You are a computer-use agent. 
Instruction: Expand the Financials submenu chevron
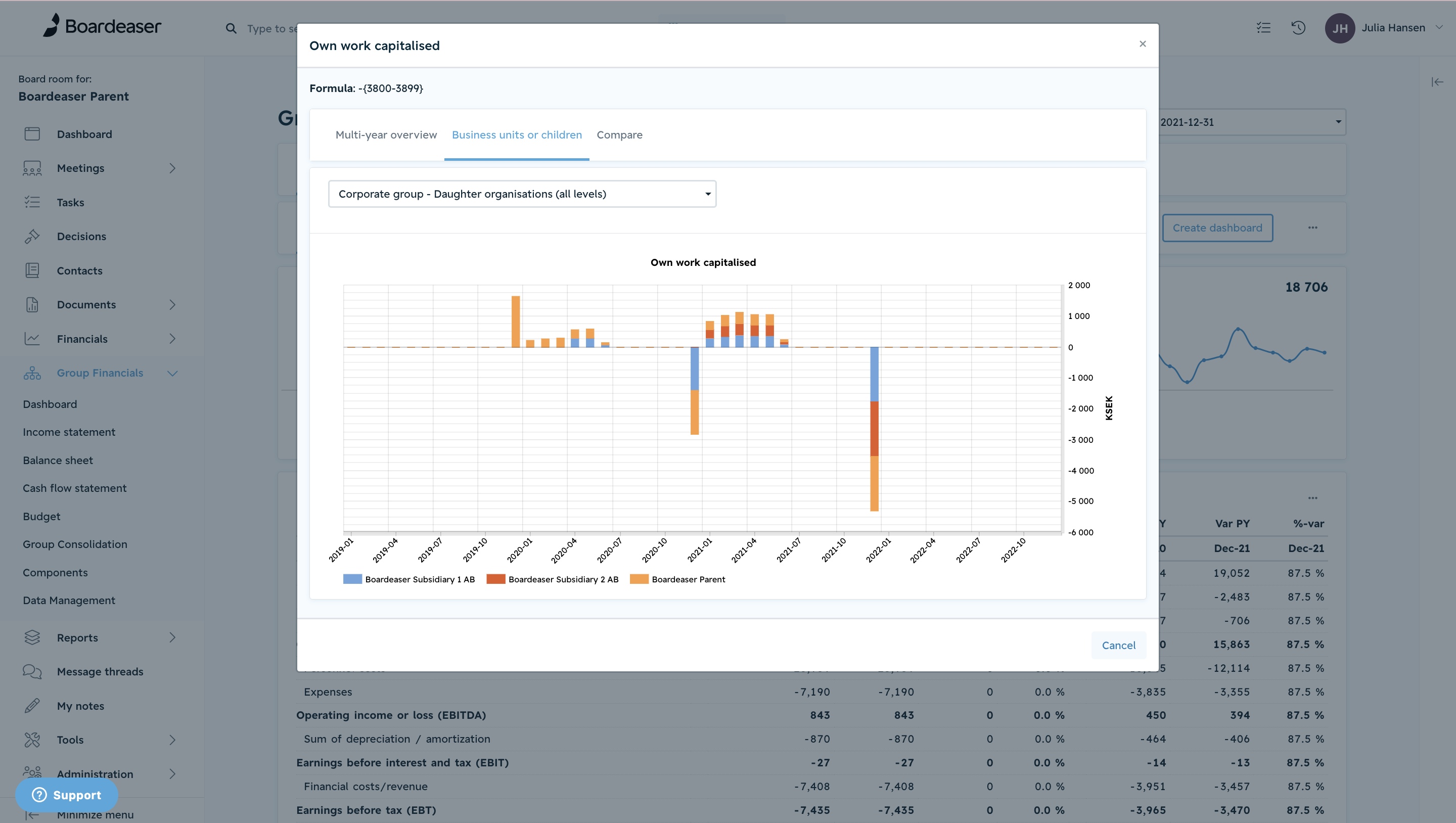172,339
